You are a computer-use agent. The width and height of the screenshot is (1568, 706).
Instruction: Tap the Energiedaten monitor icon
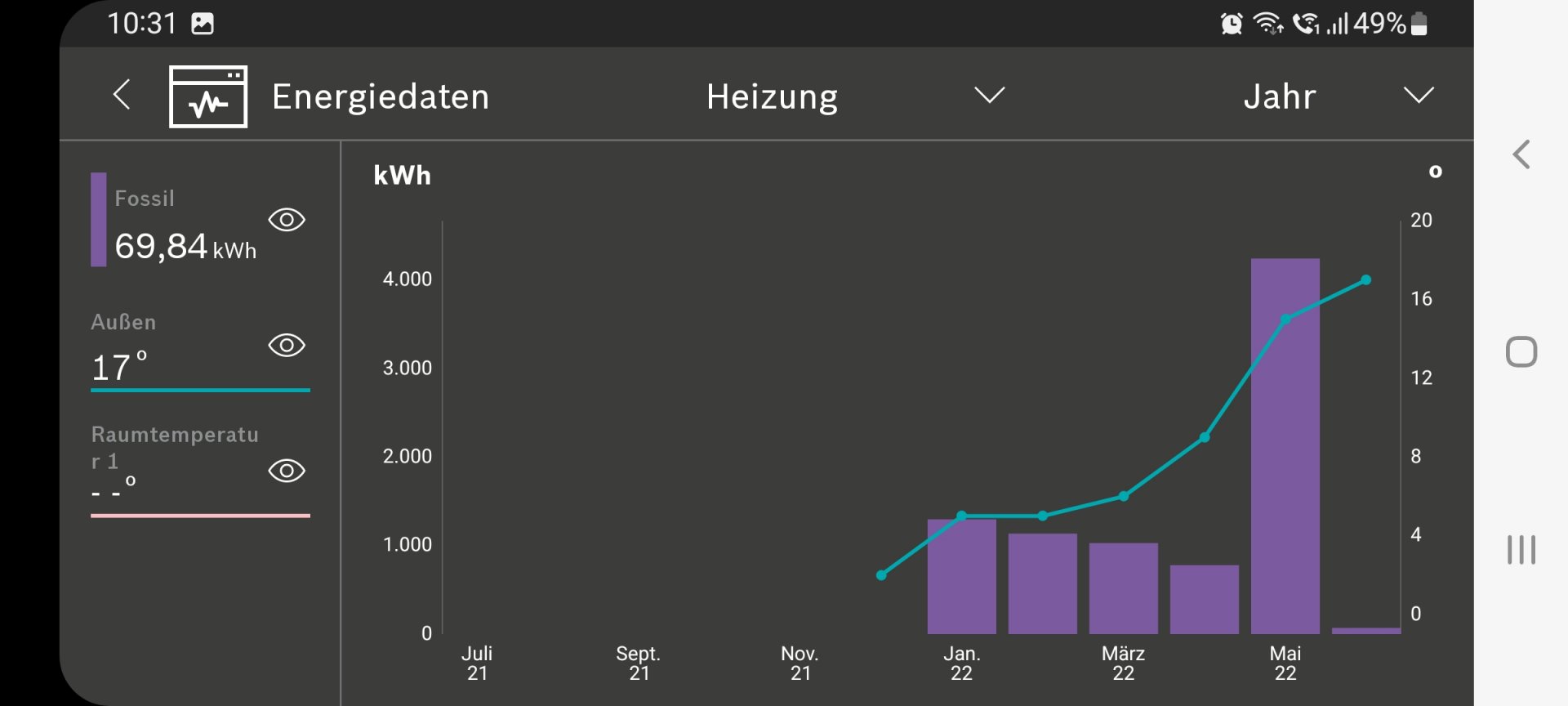(x=208, y=96)
